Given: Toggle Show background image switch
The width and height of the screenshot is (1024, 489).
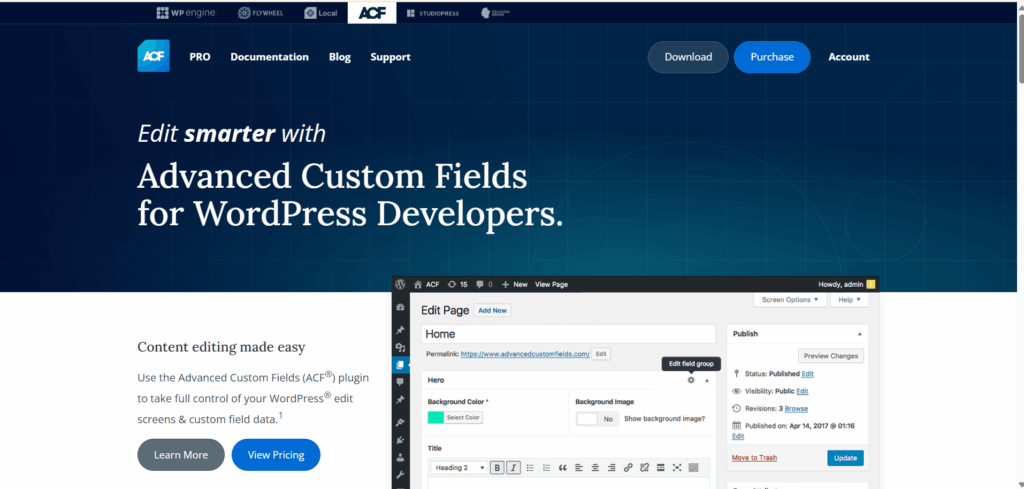Looking at the screenshot, I should point(598,419).
